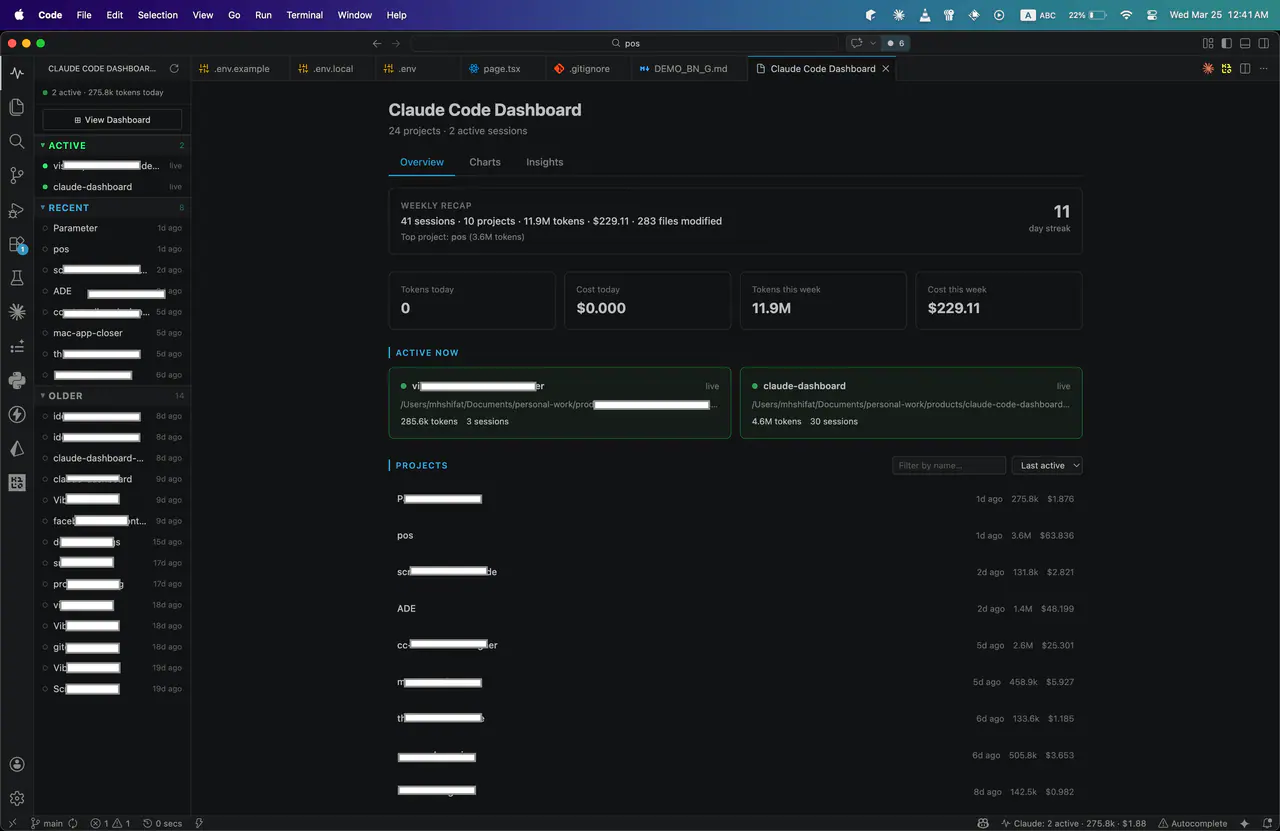Viewport: 1280px width, 831px height.
Task: Click Claude 2 active status bar entry
Action: tap(1073, 823)
